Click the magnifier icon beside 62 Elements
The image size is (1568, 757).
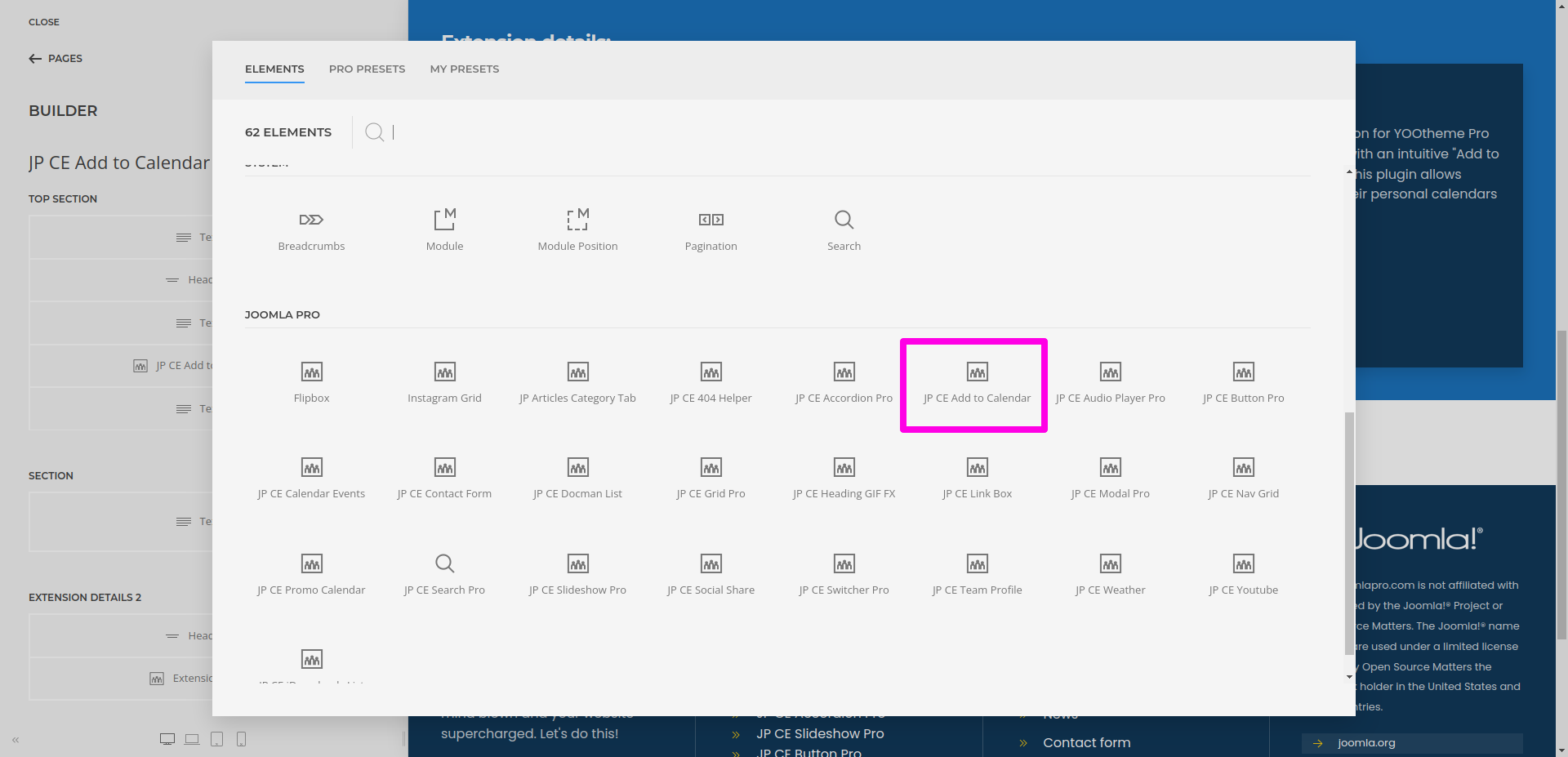[375, 132]
